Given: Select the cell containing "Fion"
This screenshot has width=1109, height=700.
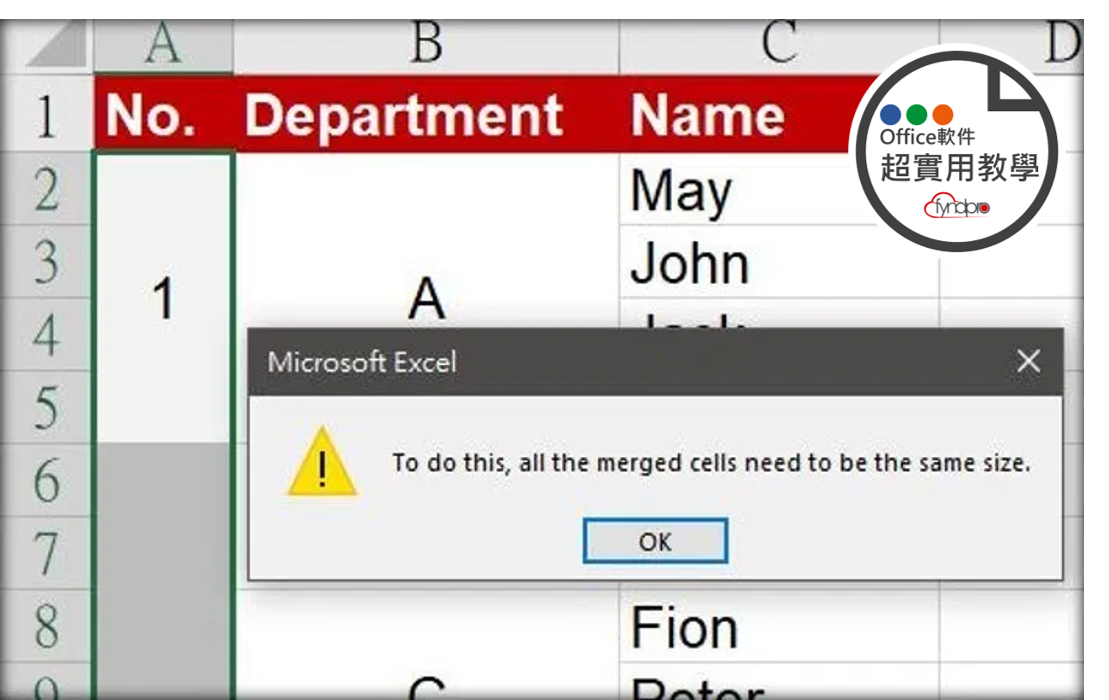Looking at the screenshot, I should point(779,626).
